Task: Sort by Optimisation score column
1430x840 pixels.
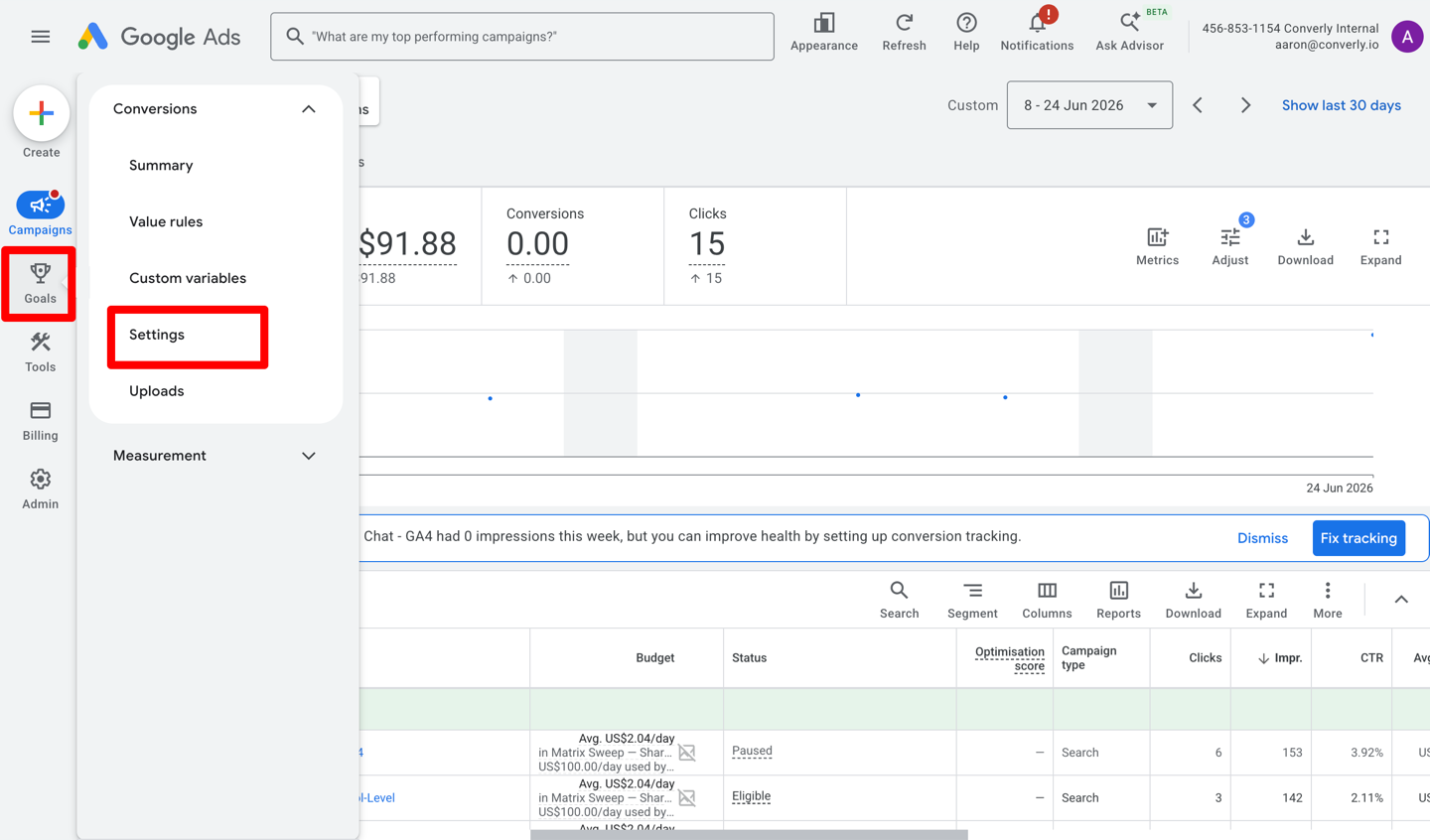Action: pyautogui.click(x=1009, y=658)
